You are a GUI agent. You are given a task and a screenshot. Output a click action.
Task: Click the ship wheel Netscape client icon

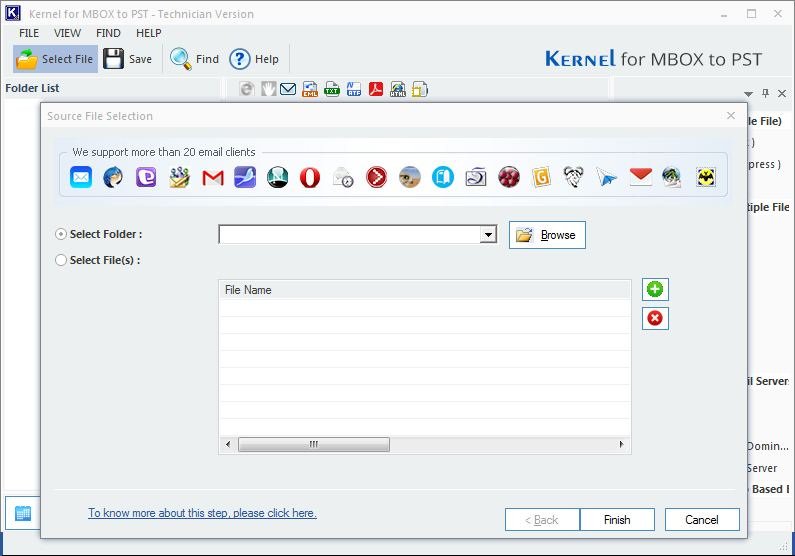point(277,178)
